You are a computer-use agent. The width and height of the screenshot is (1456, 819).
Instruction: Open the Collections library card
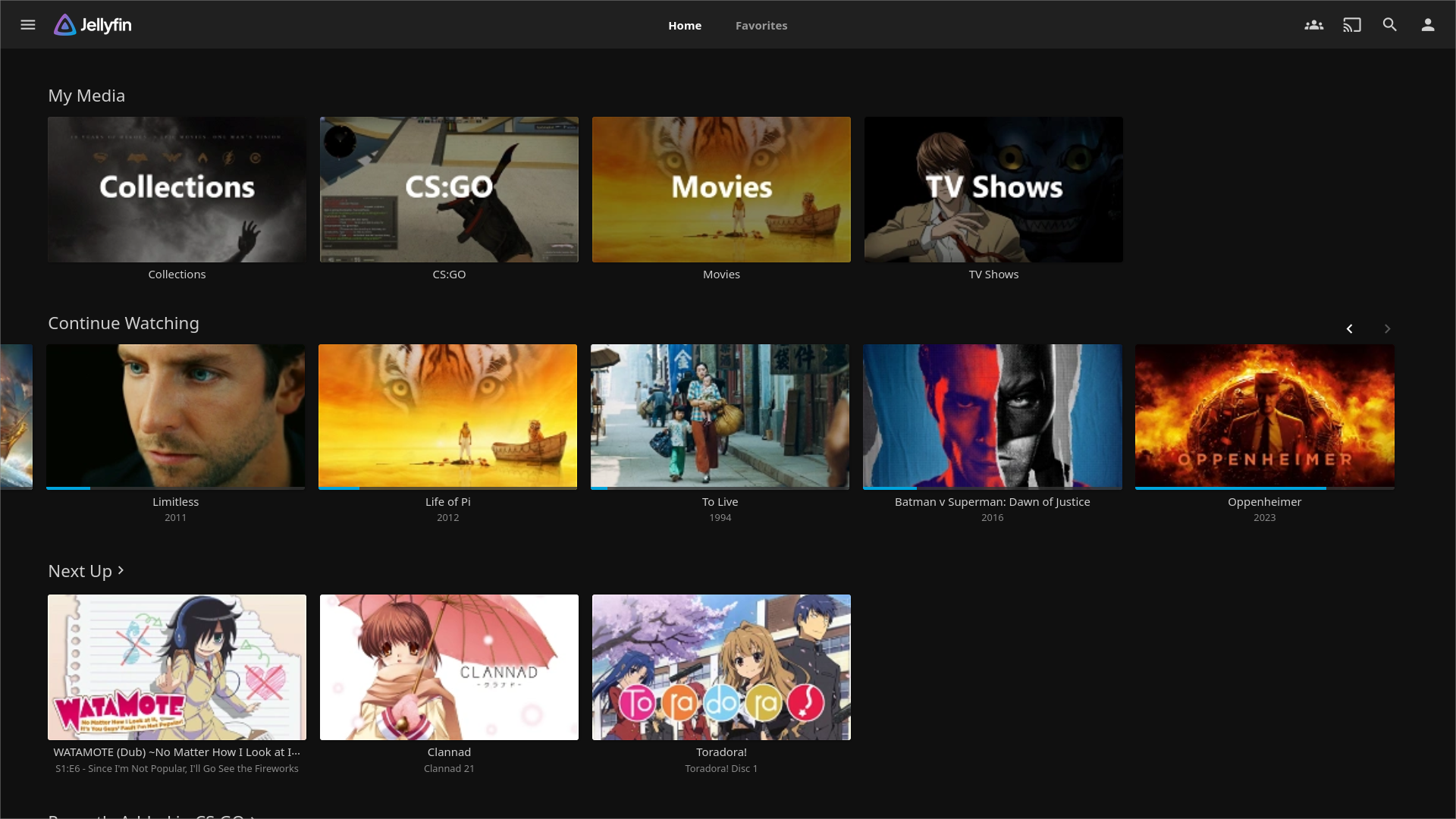[x=177, y=190]
